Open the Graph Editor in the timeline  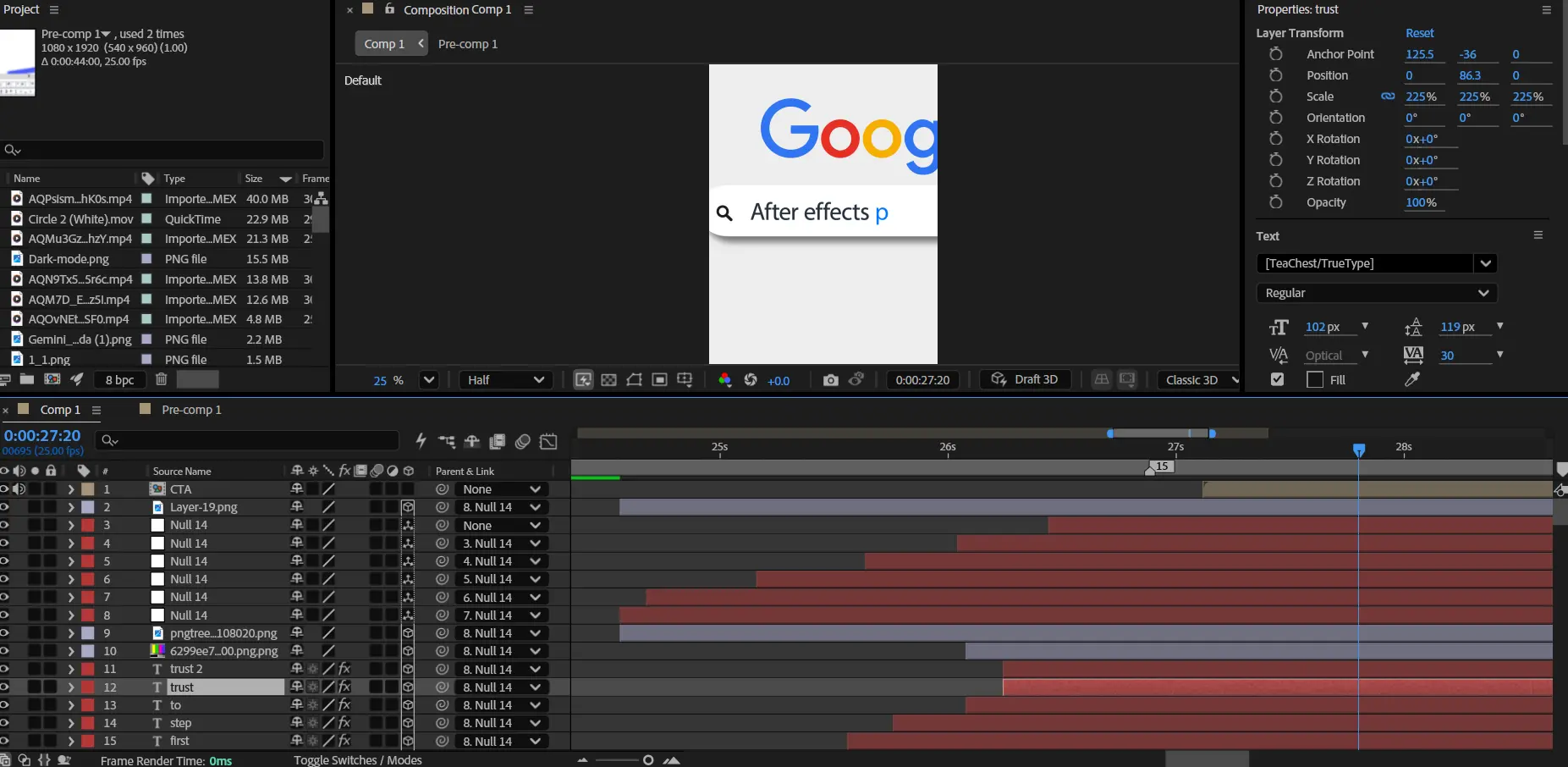pos(548,441)
